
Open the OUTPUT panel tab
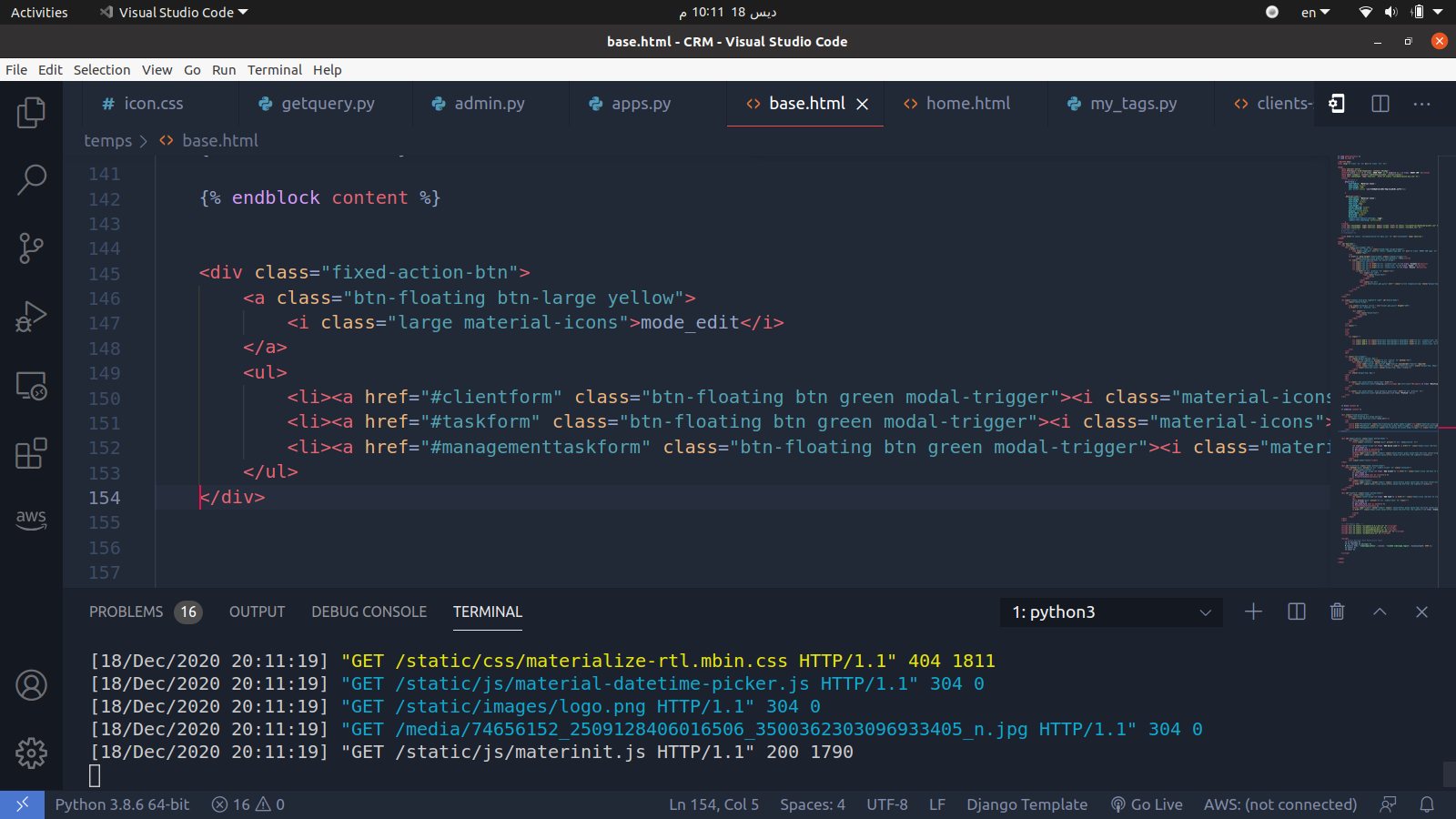click(x=257, y=612)
